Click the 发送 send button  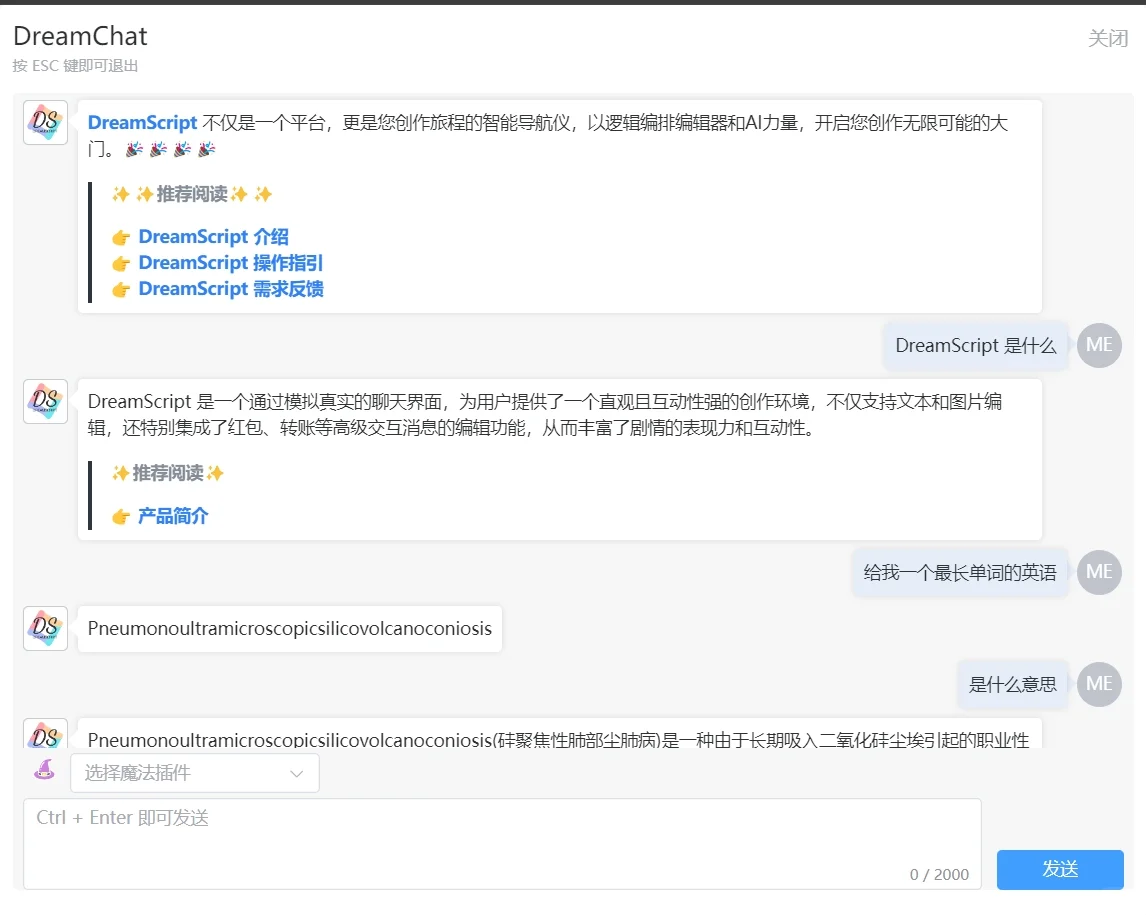pyautogui.click(x=1059, y=869)
